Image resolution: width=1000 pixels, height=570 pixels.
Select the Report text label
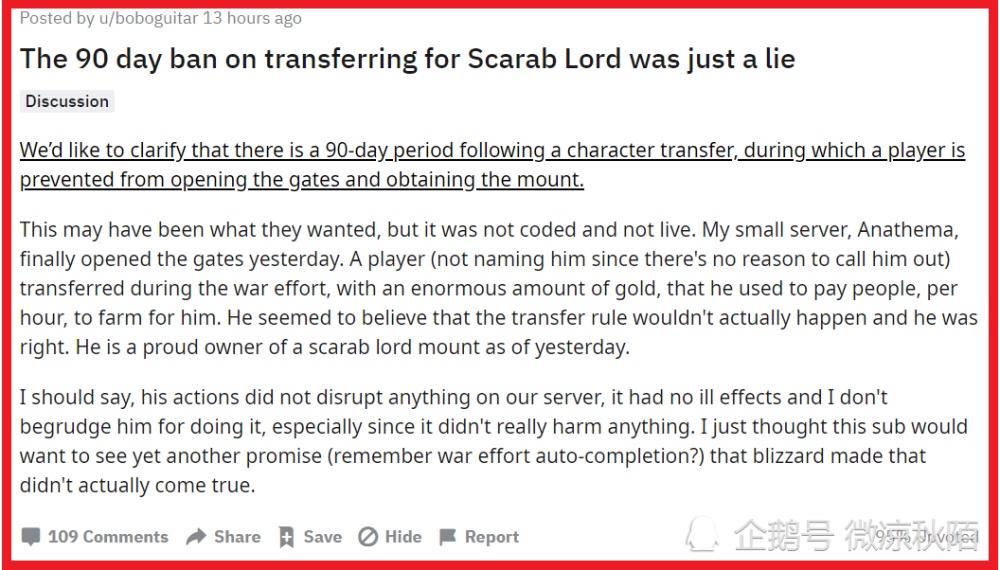[x=492, y=537]
